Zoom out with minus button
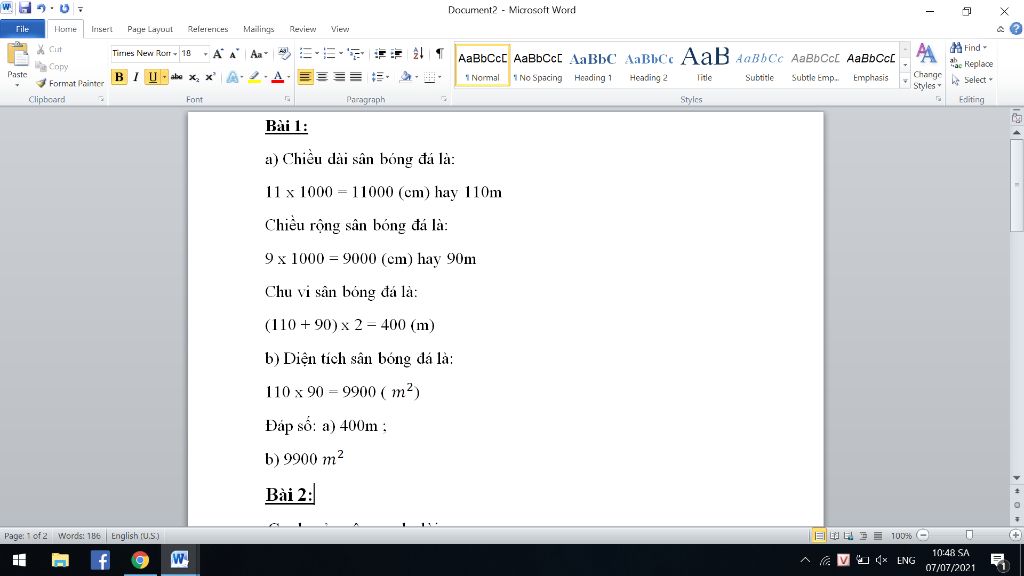Screen dimensions: 1024x576 pyautogui.click(x=923, y=536)
